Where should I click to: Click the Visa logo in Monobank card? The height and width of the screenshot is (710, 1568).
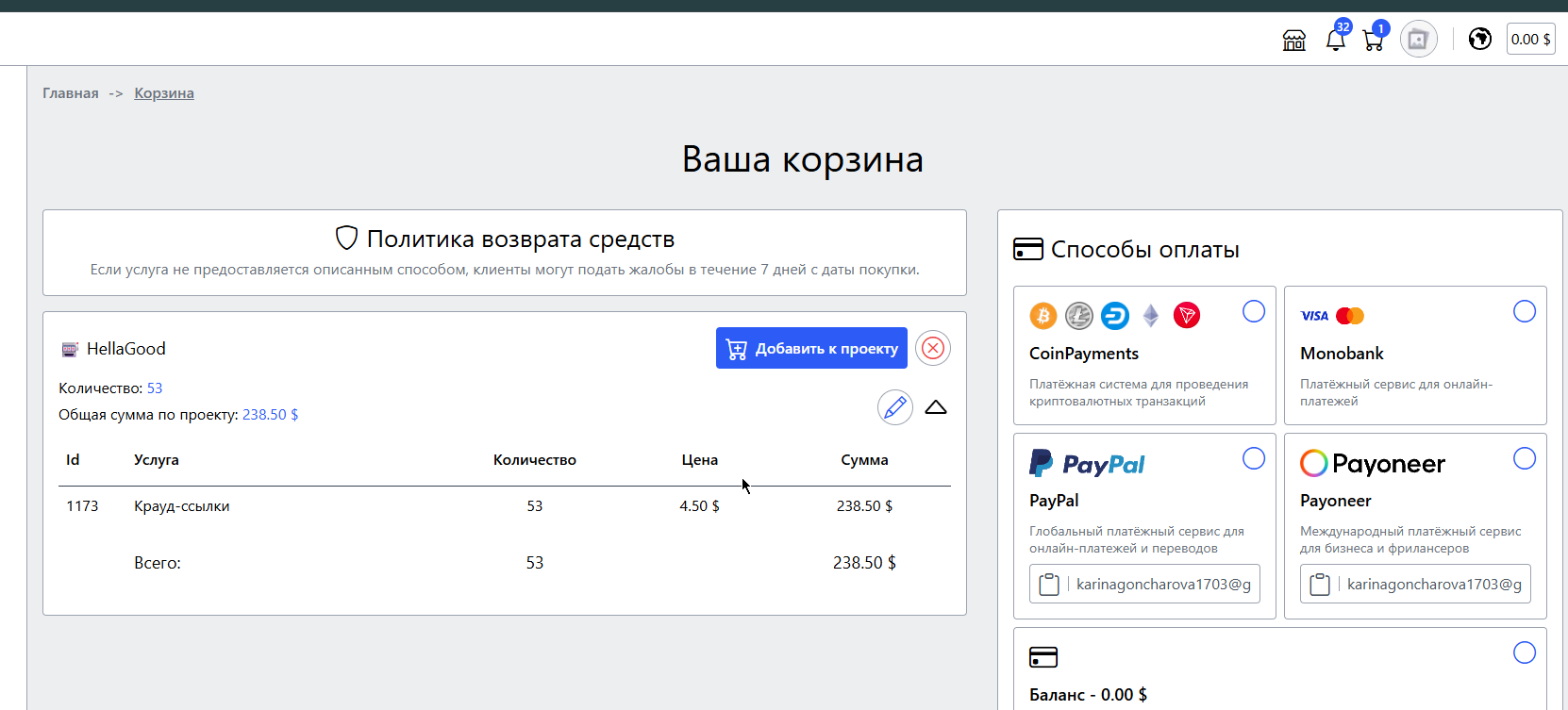point(1314,316)
